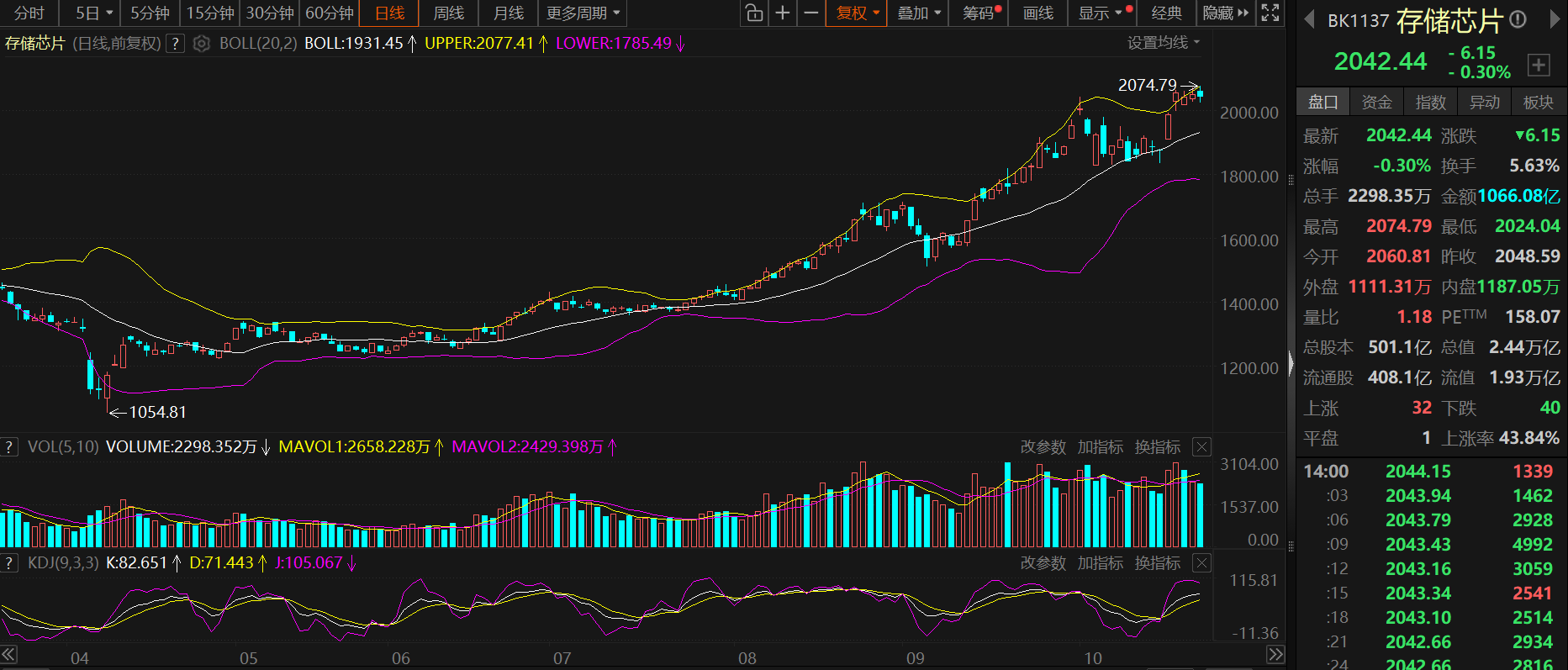Select the 资金 tab in side panel
The height and width of the screenshot is (670, 1568).
(1376, 102)
